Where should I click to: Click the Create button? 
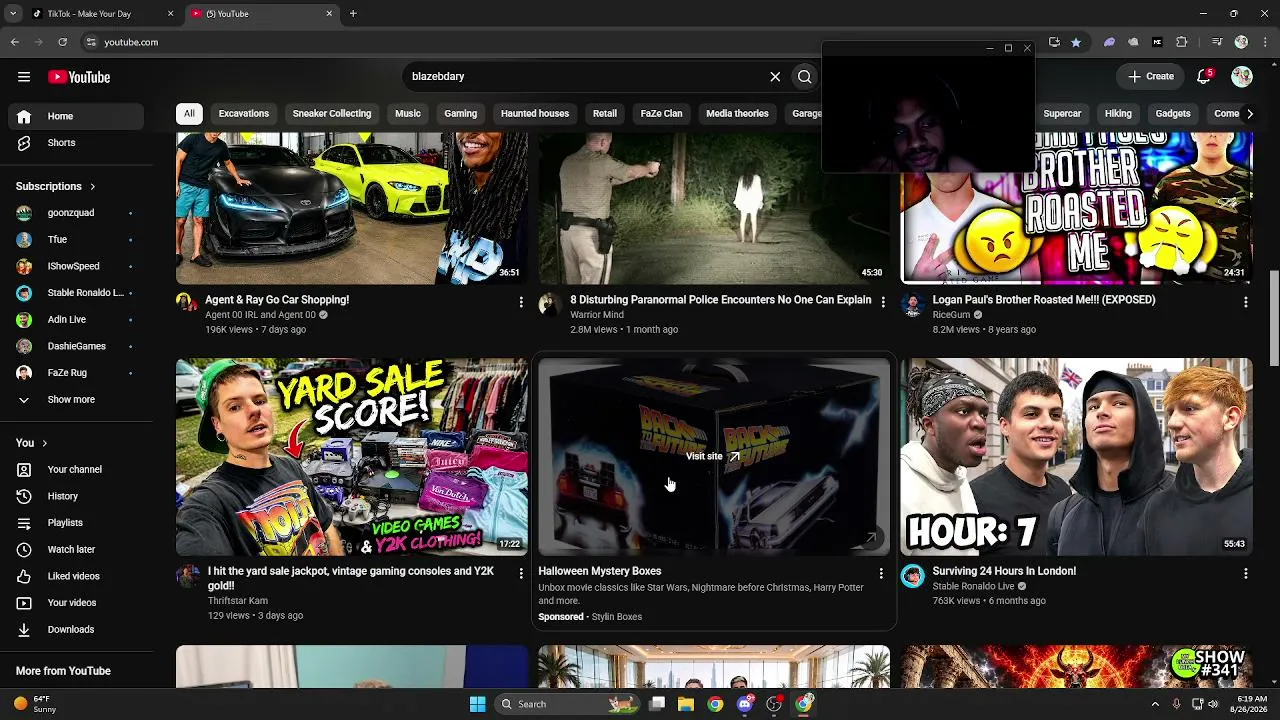1151,77
